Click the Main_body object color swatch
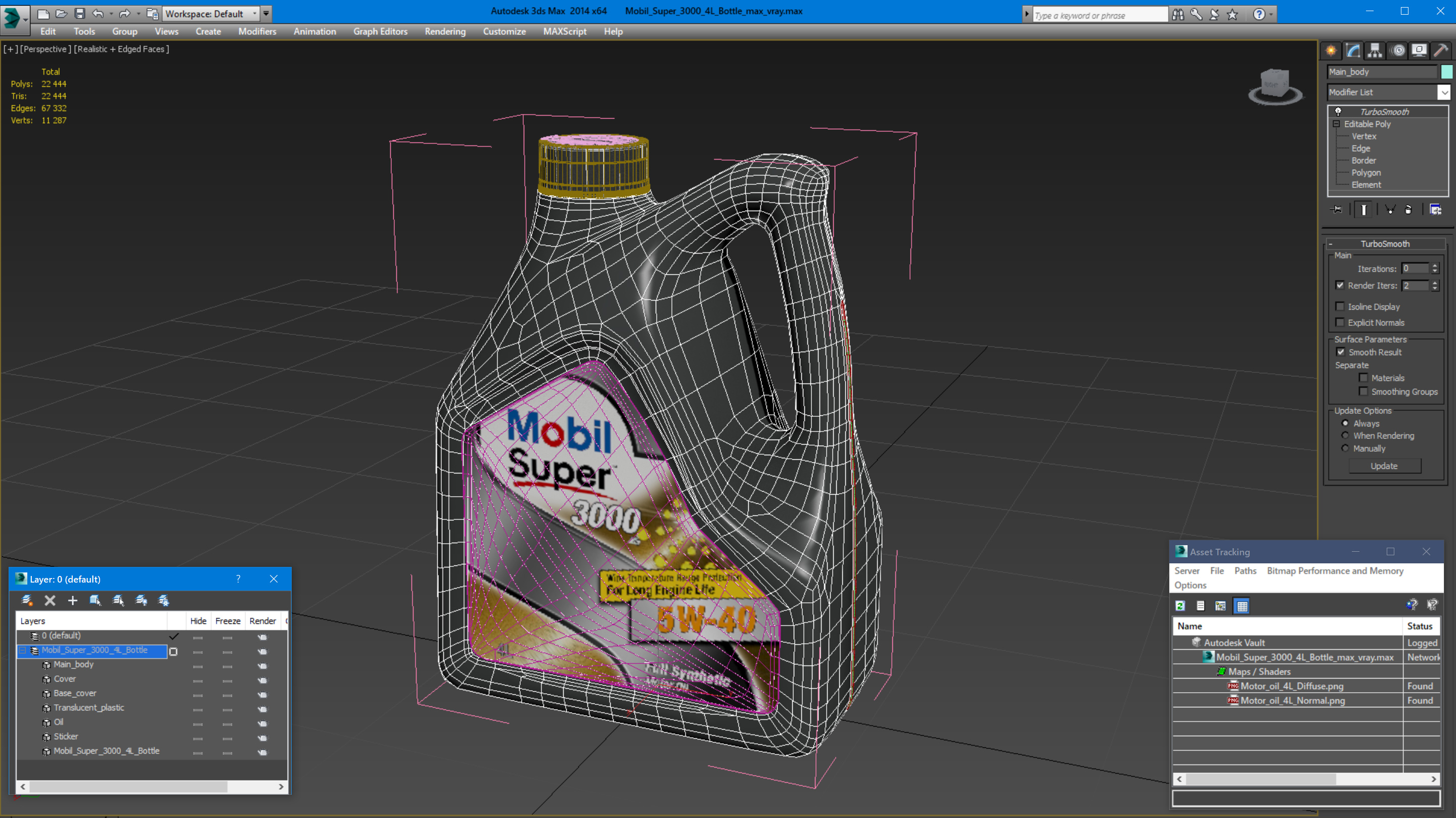1456x818 pixels. click(1447, 72)
